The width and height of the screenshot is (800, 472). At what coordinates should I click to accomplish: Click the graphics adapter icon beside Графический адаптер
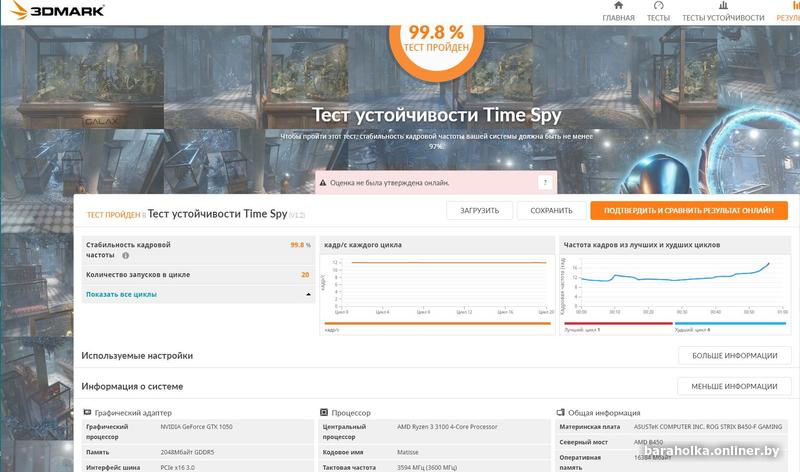tap(87, 412)
